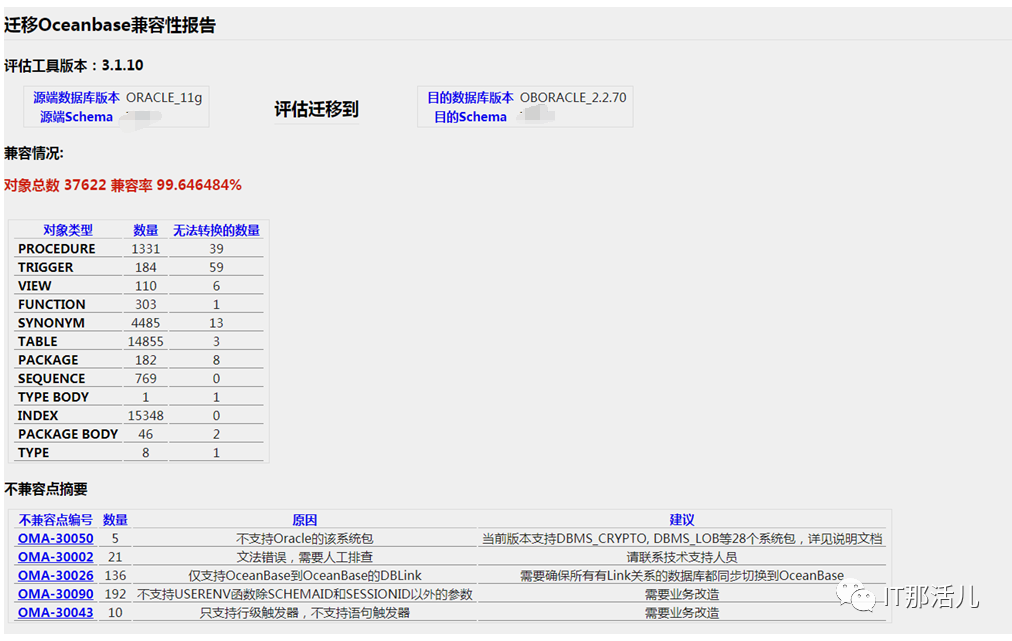The image size is (1012, 641).
Task: Click the OMA-30002 quantity 21
Action: pos(115,557)
